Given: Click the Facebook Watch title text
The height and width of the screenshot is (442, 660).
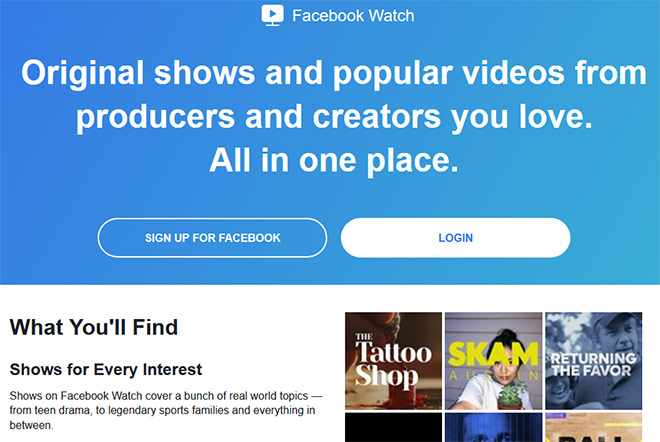Looking at the screenshot, I should pyautogui.click(x=353, y=16).
